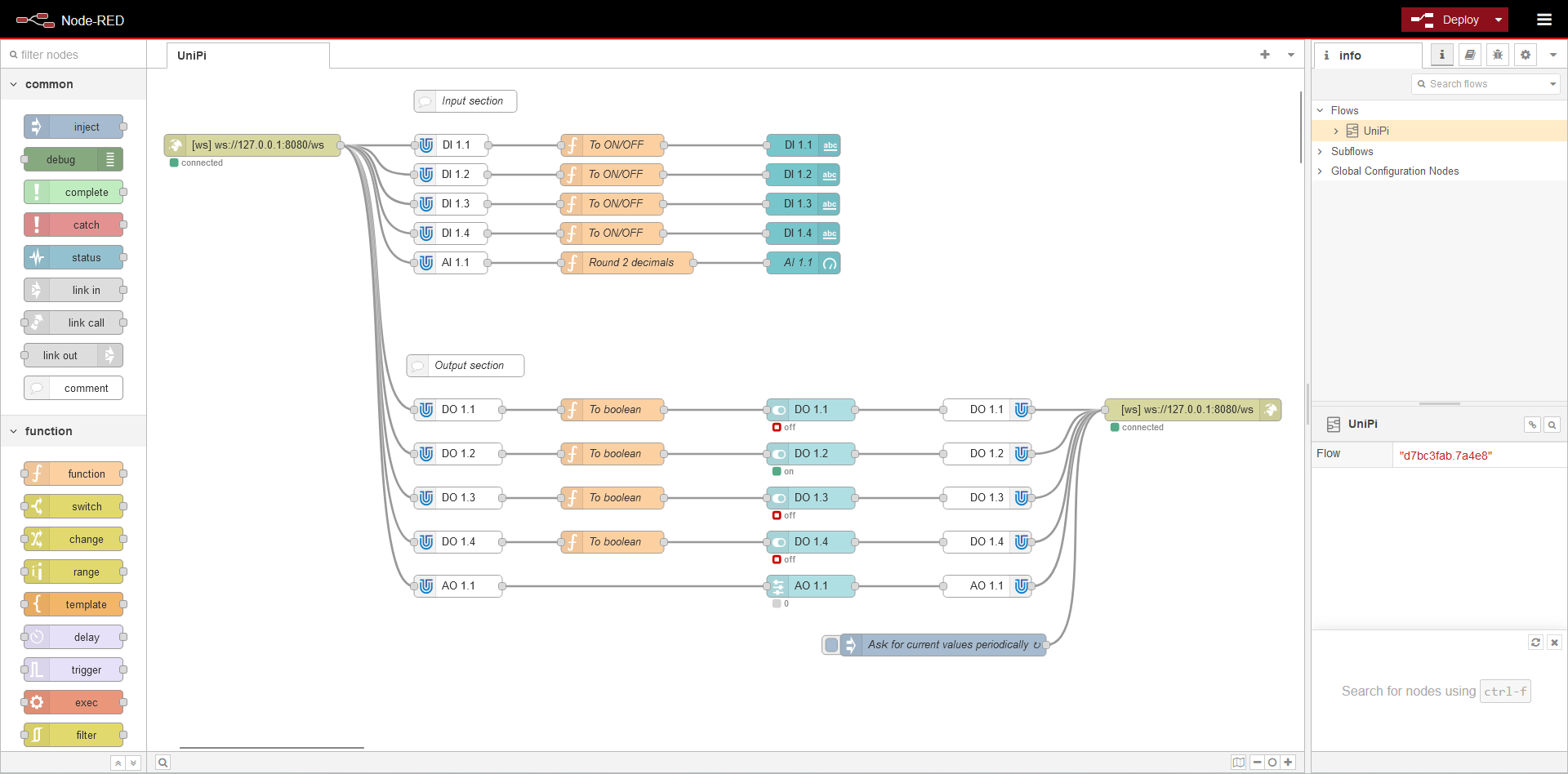The height and width of the screenshot is (774, 1568).
Task: Select the switch palette node
Action: pos(73,506)
